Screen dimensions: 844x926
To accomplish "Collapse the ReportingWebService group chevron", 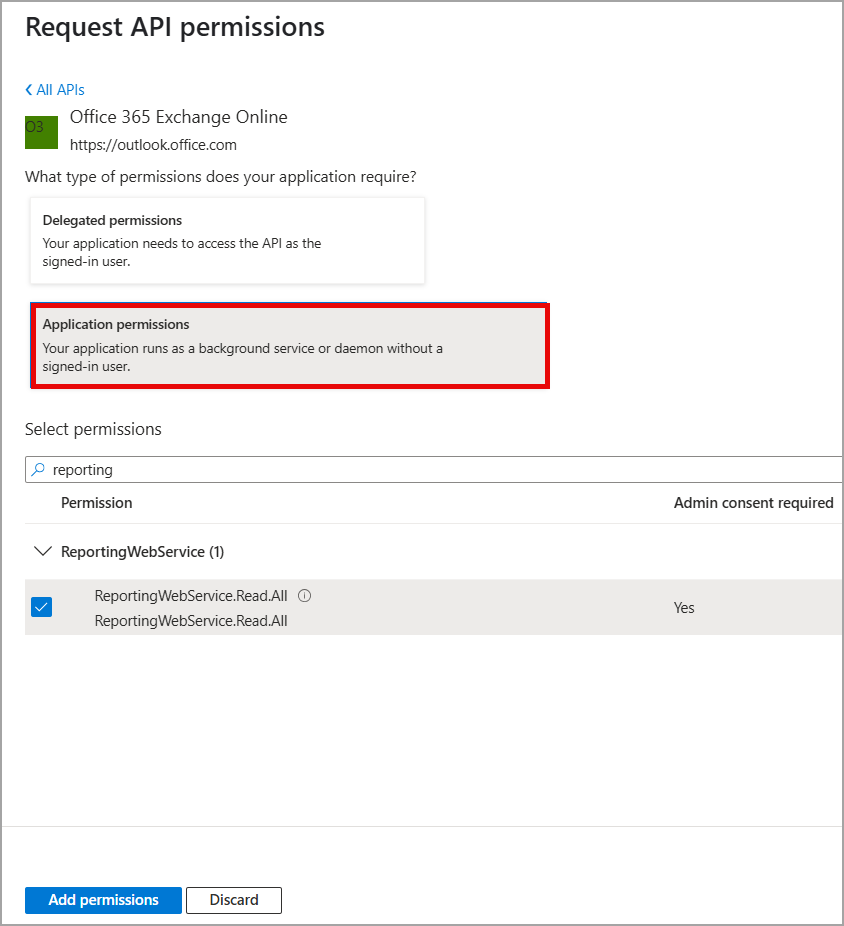I will tap(42, 551).
